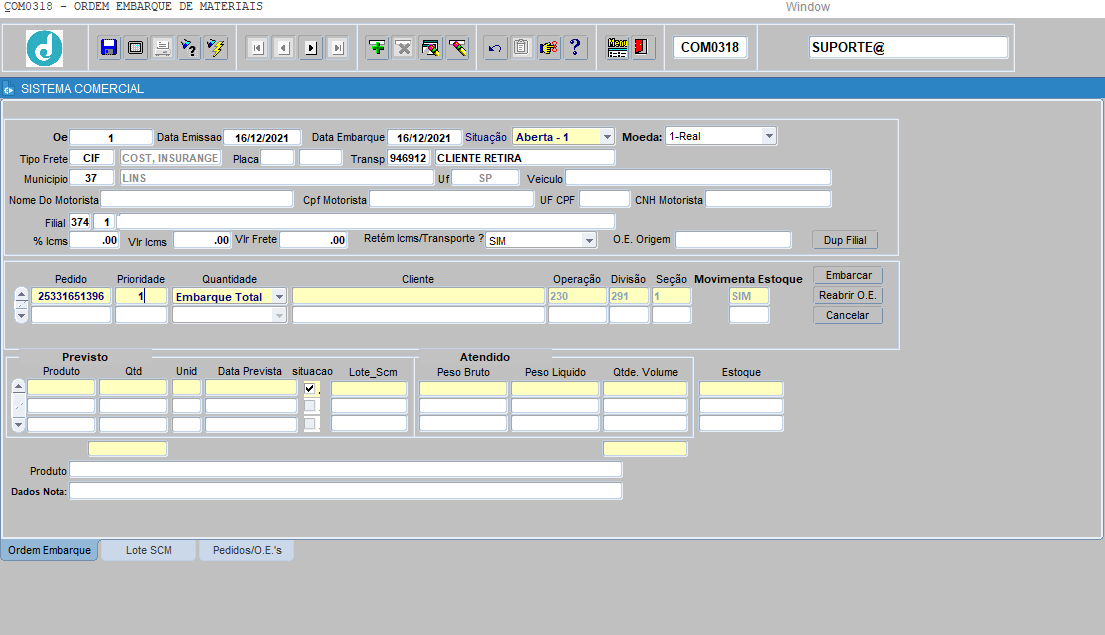Click the COM0318 program code field
This screenshot has width=1105, height=635.
tap(710, 47)
